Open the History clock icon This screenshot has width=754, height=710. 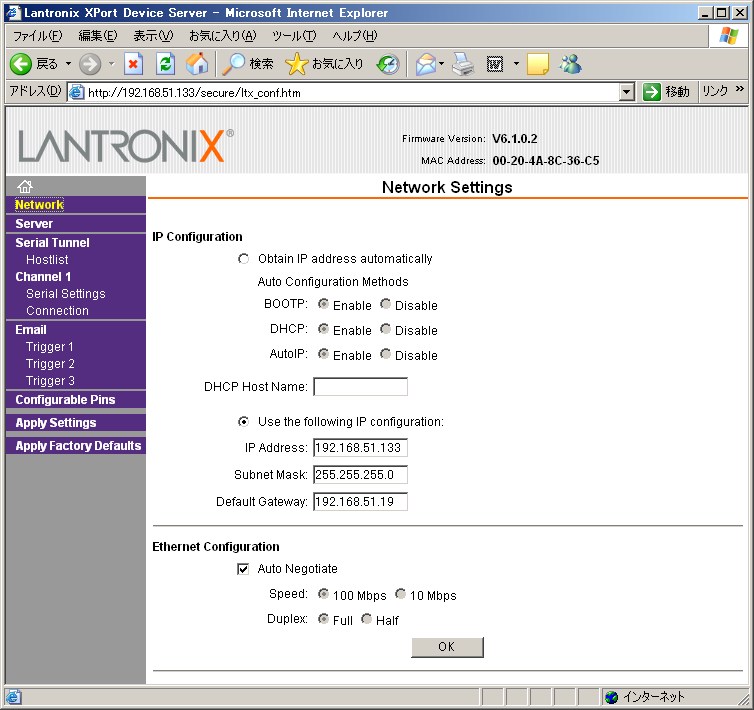388,64
